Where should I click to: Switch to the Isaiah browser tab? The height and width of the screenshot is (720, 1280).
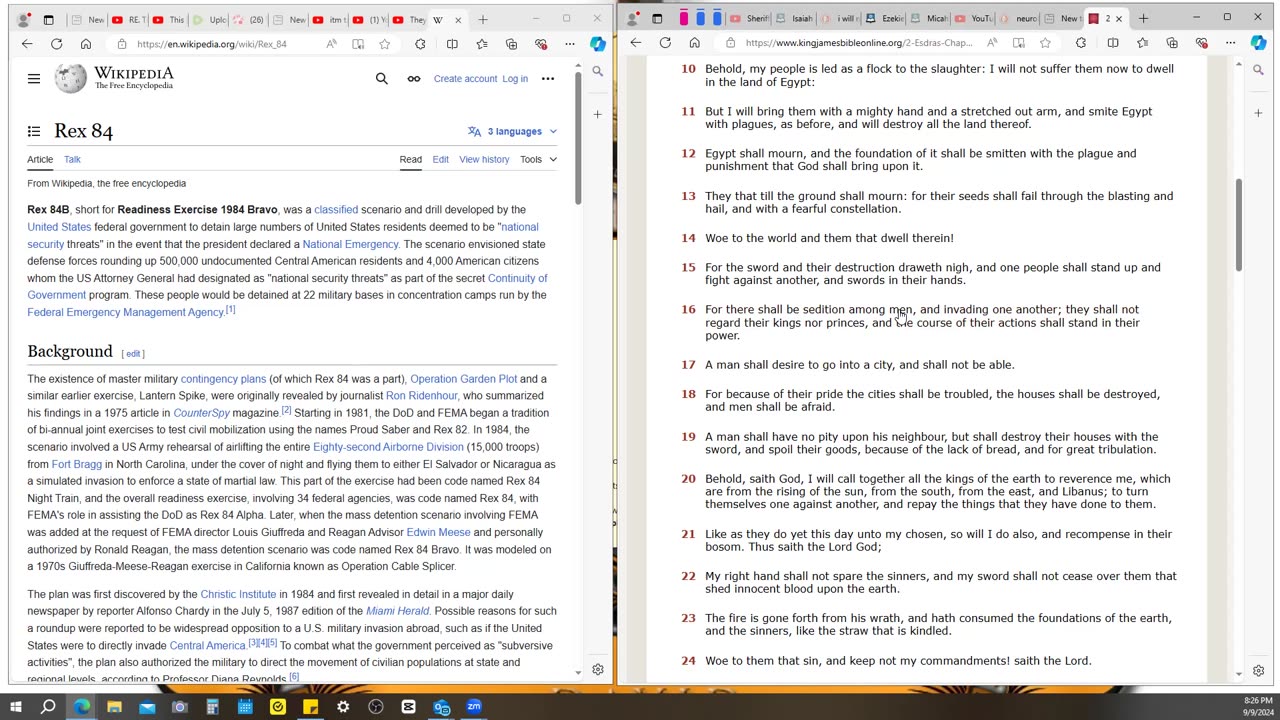pyautogui.click(x=794, y=19)
